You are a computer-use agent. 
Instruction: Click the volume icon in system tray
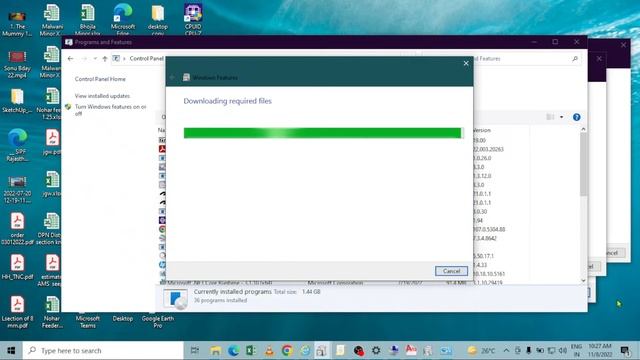click(x=563, y=351)
